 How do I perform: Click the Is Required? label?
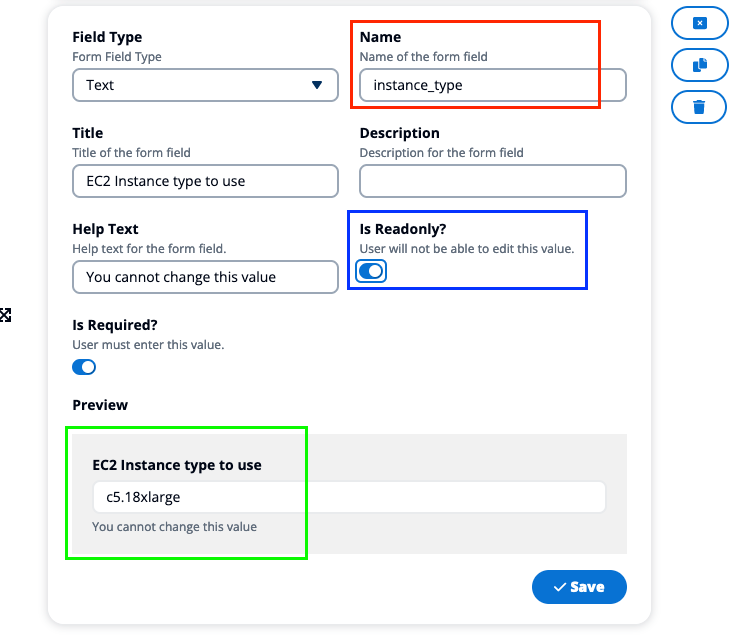[115, 325]
